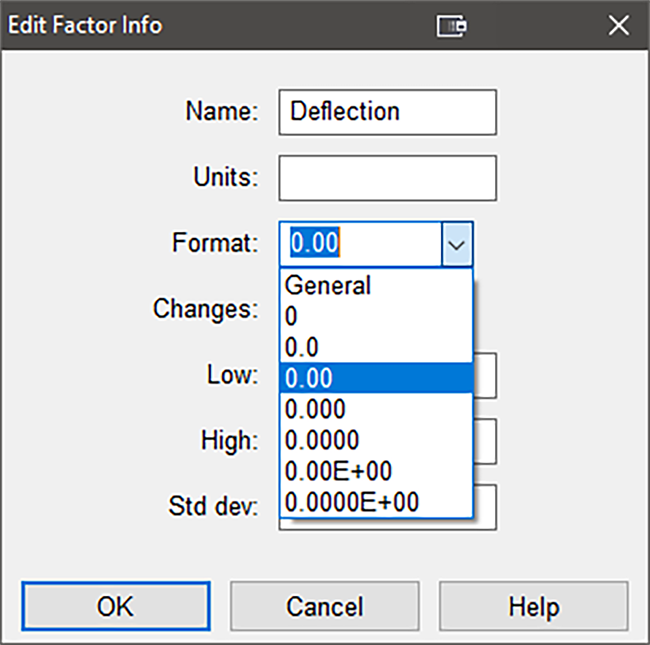This screenshot has height=645, width=650.
Task: Click the Low value input field
Action: [x=485, y=375]
